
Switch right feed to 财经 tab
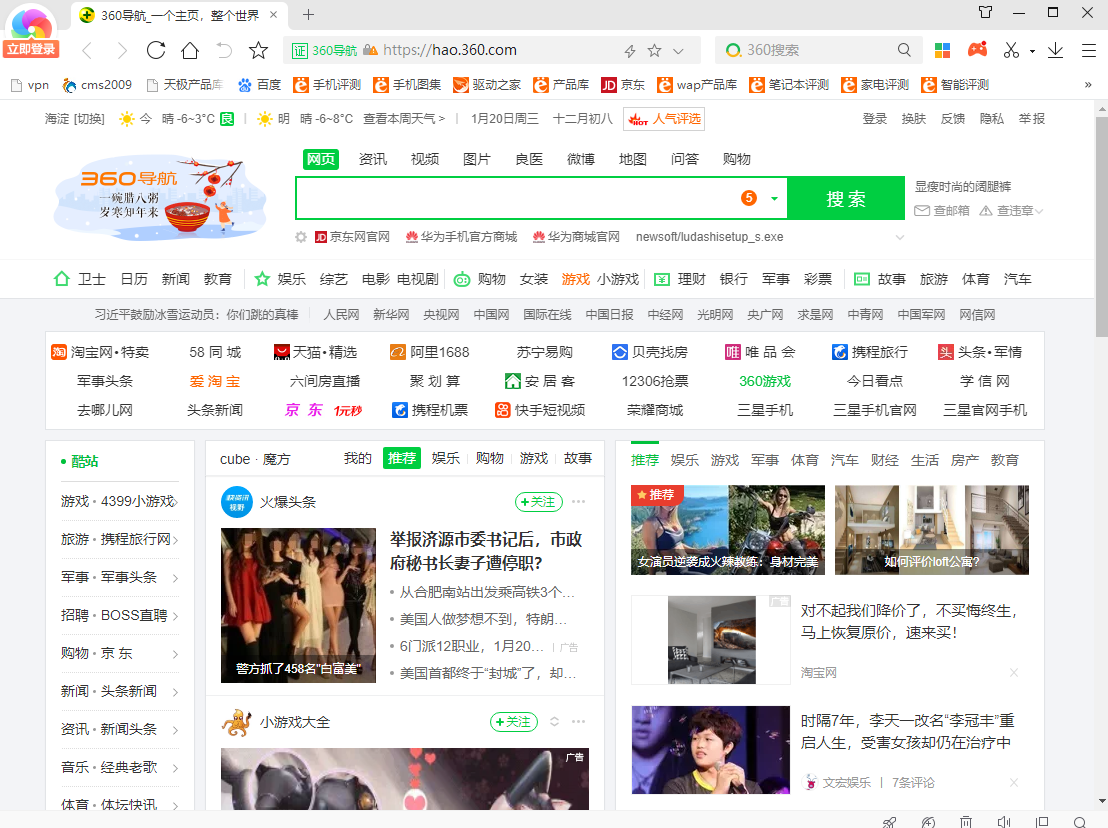pyautogui.click(x=885, y=460)
